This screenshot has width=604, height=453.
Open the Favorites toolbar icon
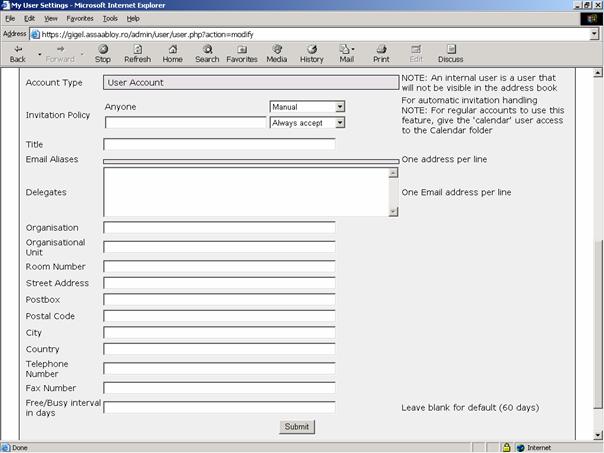point(241,49)
